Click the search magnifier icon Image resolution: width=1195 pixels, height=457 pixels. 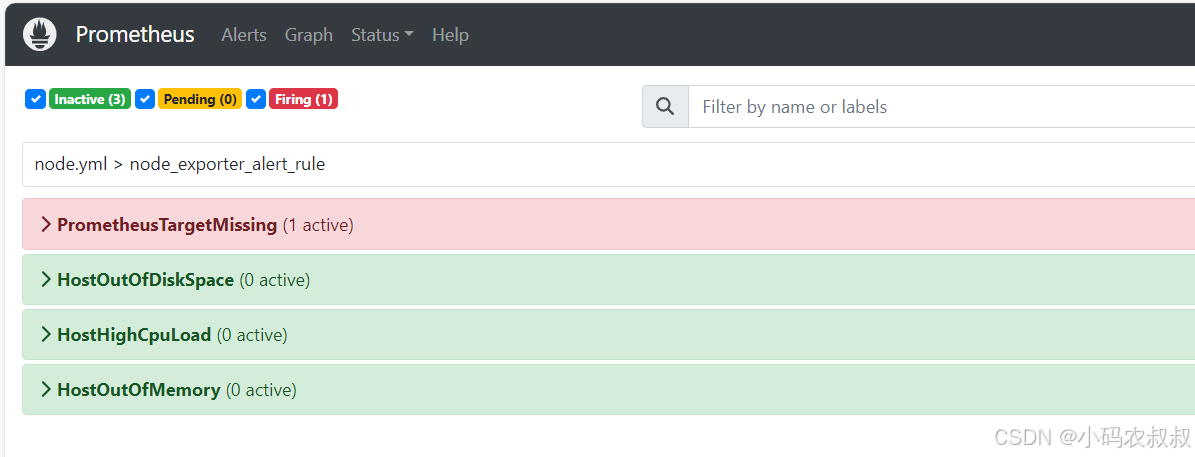(665, 107)
